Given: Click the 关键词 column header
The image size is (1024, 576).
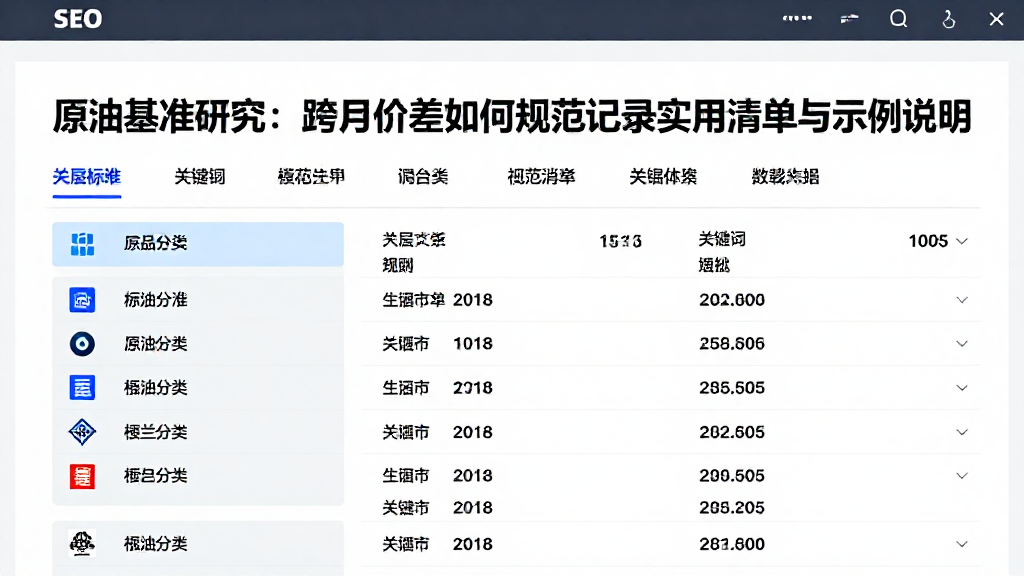Looking at the screenshot, I should click(x=722, y=240).
